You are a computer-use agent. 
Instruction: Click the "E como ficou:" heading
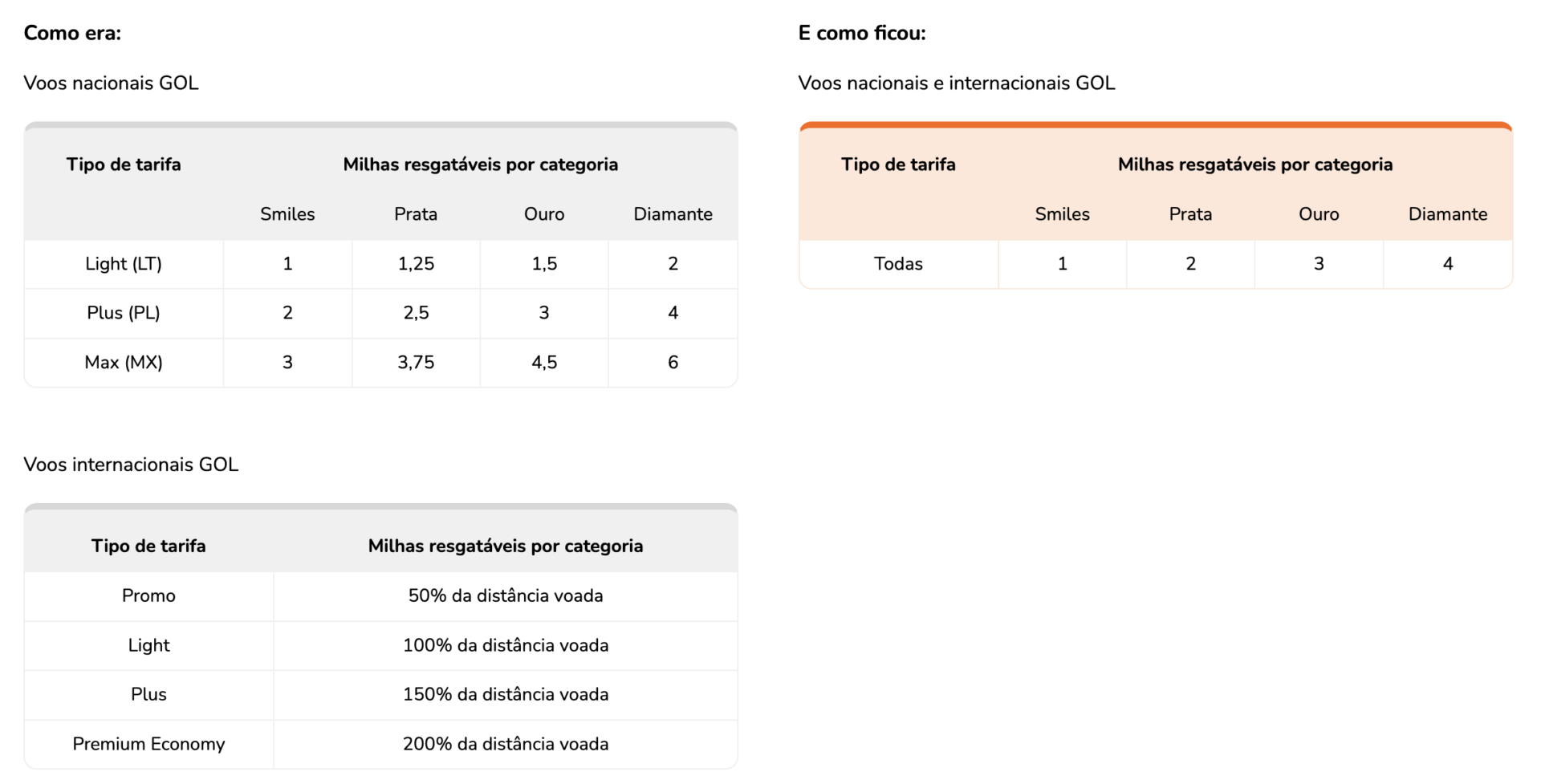pyautogui.click(x=861, y=33)
